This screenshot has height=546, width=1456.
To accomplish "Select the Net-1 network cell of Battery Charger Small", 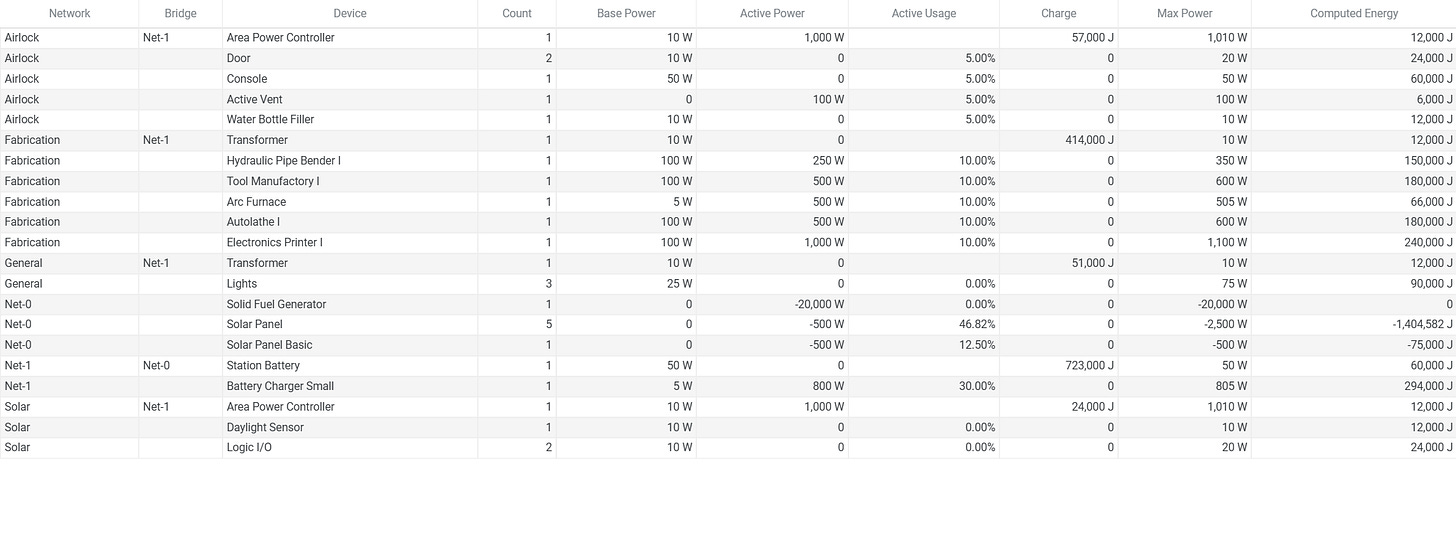I will click(x=69, y=387).
